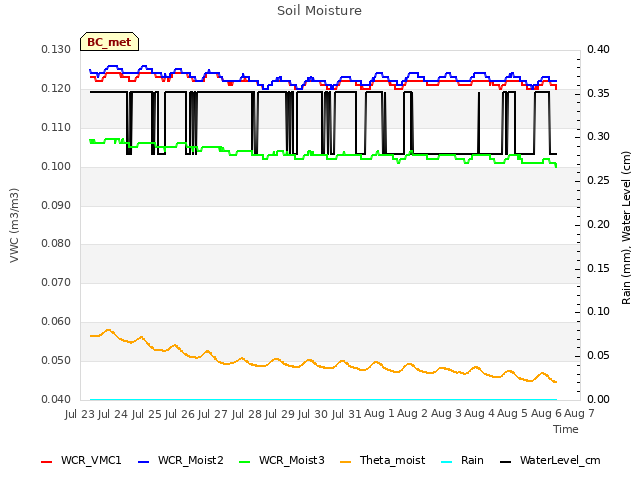Click the Jul 25 date tick label
The width and height of the screenshot is (640, 480).
[146, 414]
